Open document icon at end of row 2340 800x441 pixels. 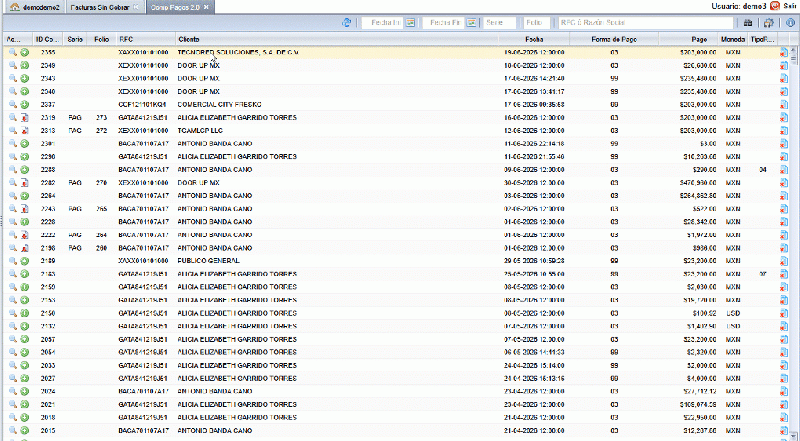click(784, 91)
